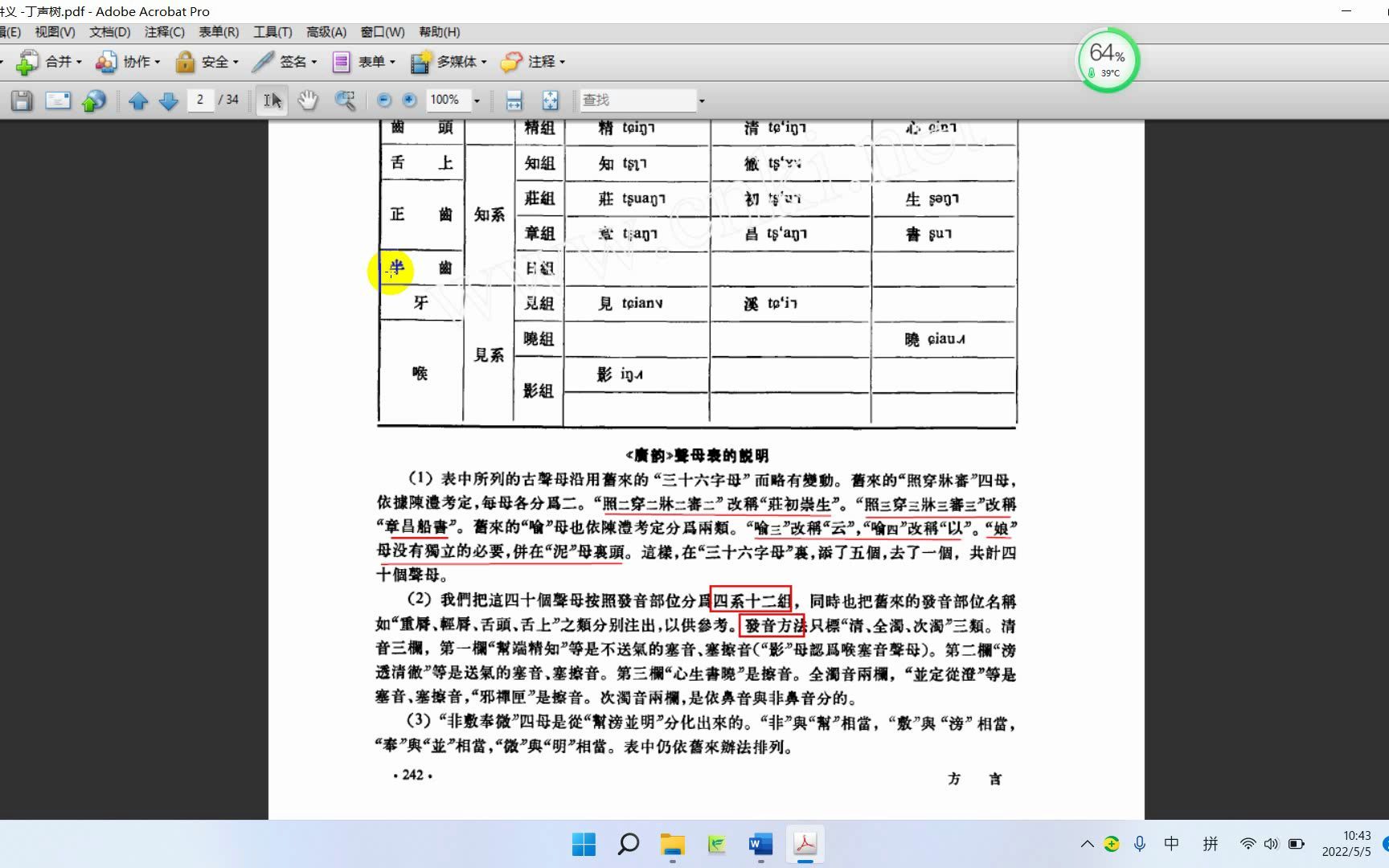
Task: Click the Combine (合并) icon
Action: coord(27,62)
